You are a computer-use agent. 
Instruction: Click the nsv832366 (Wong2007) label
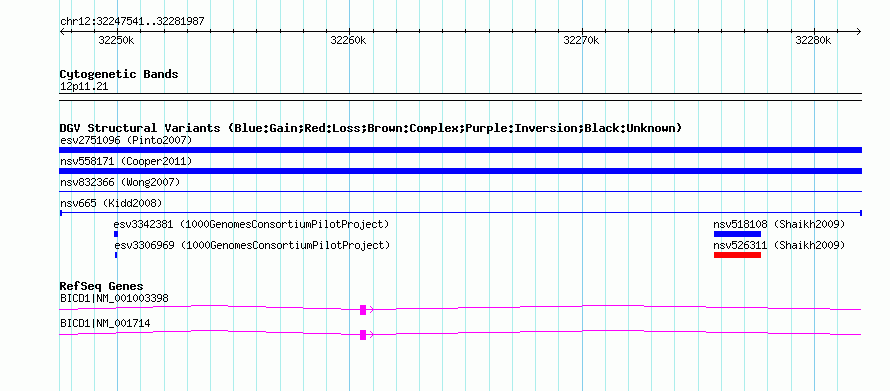pos(120,182)
